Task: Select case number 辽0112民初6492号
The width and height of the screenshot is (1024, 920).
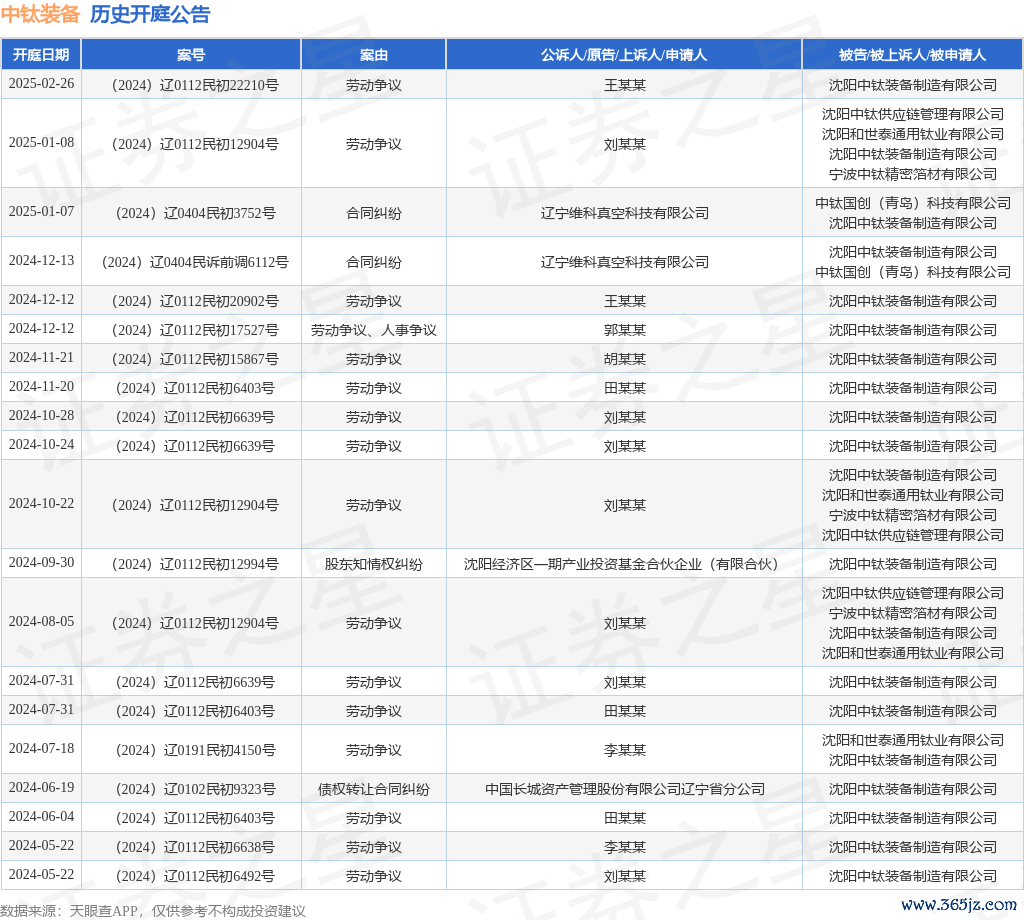Action: (x=195, y=876)
